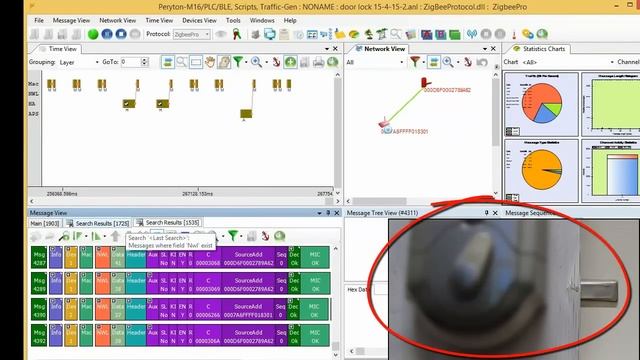Expand the Info block of message 4289
Image resolution: width=640 pixels, height=360 pixels.
point(56,283)
